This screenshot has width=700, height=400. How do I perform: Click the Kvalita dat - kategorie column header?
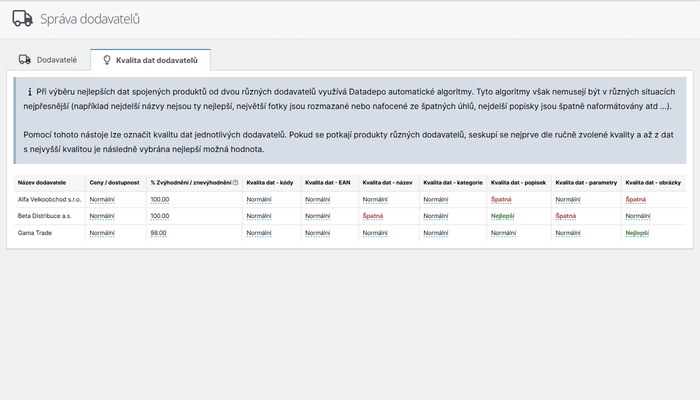click(453, 183)
